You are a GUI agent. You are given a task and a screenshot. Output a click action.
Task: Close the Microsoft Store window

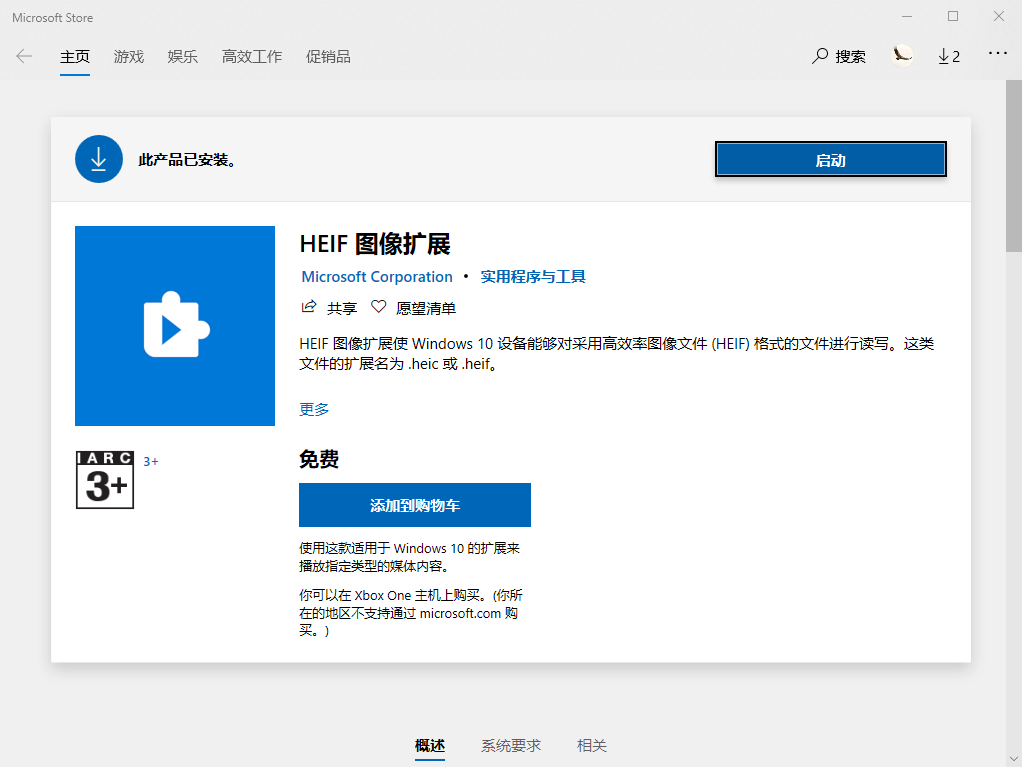(999, 16)
